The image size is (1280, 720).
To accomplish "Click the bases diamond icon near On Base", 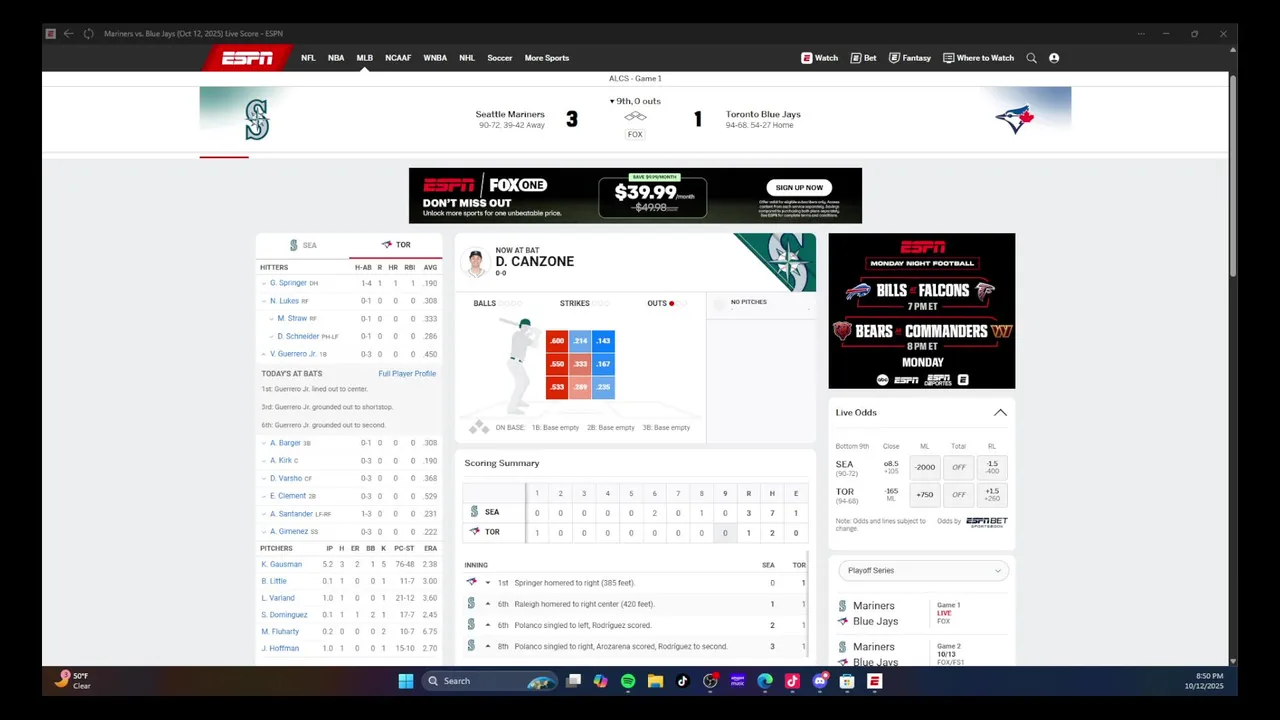I will pos(479,427).
